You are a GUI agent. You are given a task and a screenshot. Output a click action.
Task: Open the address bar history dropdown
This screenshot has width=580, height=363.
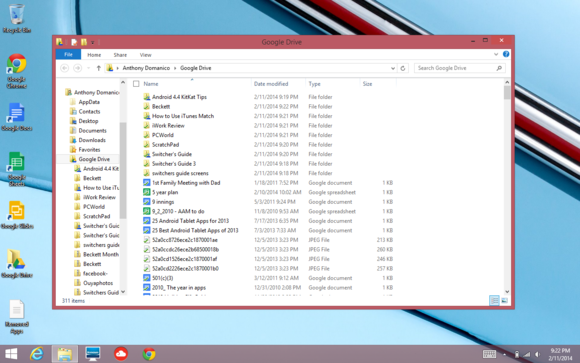pos(392,68)
